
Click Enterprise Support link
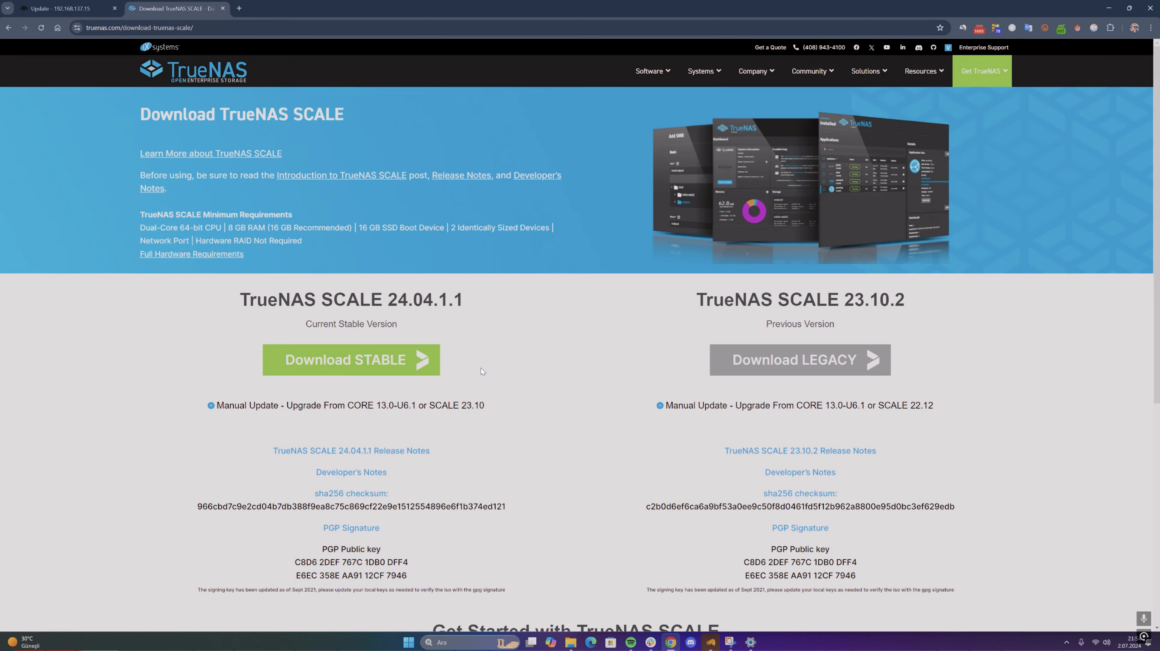click(x=984, y=47)
